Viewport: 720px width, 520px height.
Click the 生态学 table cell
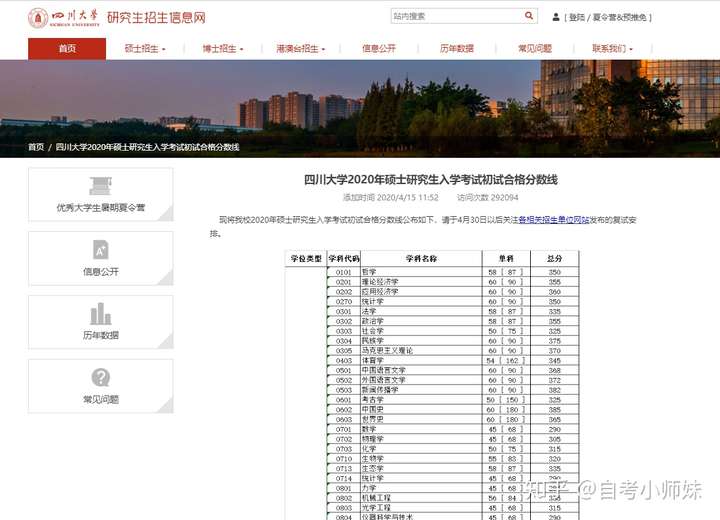coord(421,469)
